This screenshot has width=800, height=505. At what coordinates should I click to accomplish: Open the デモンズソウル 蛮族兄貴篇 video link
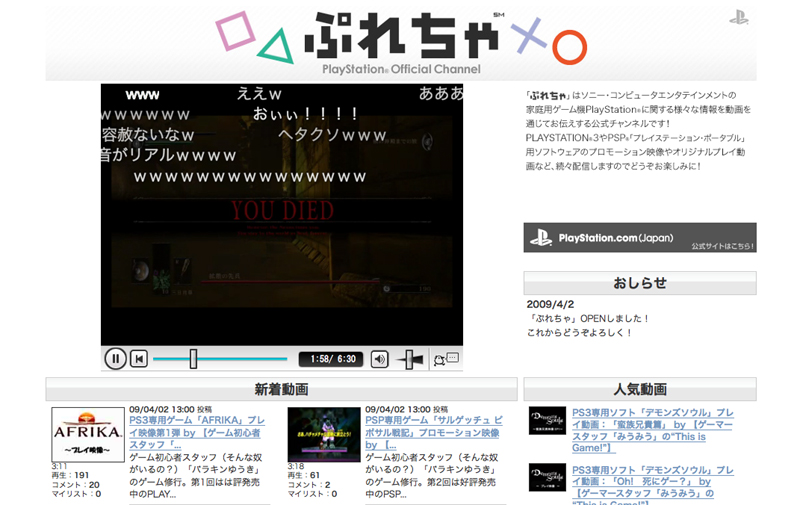coord(652,430)
